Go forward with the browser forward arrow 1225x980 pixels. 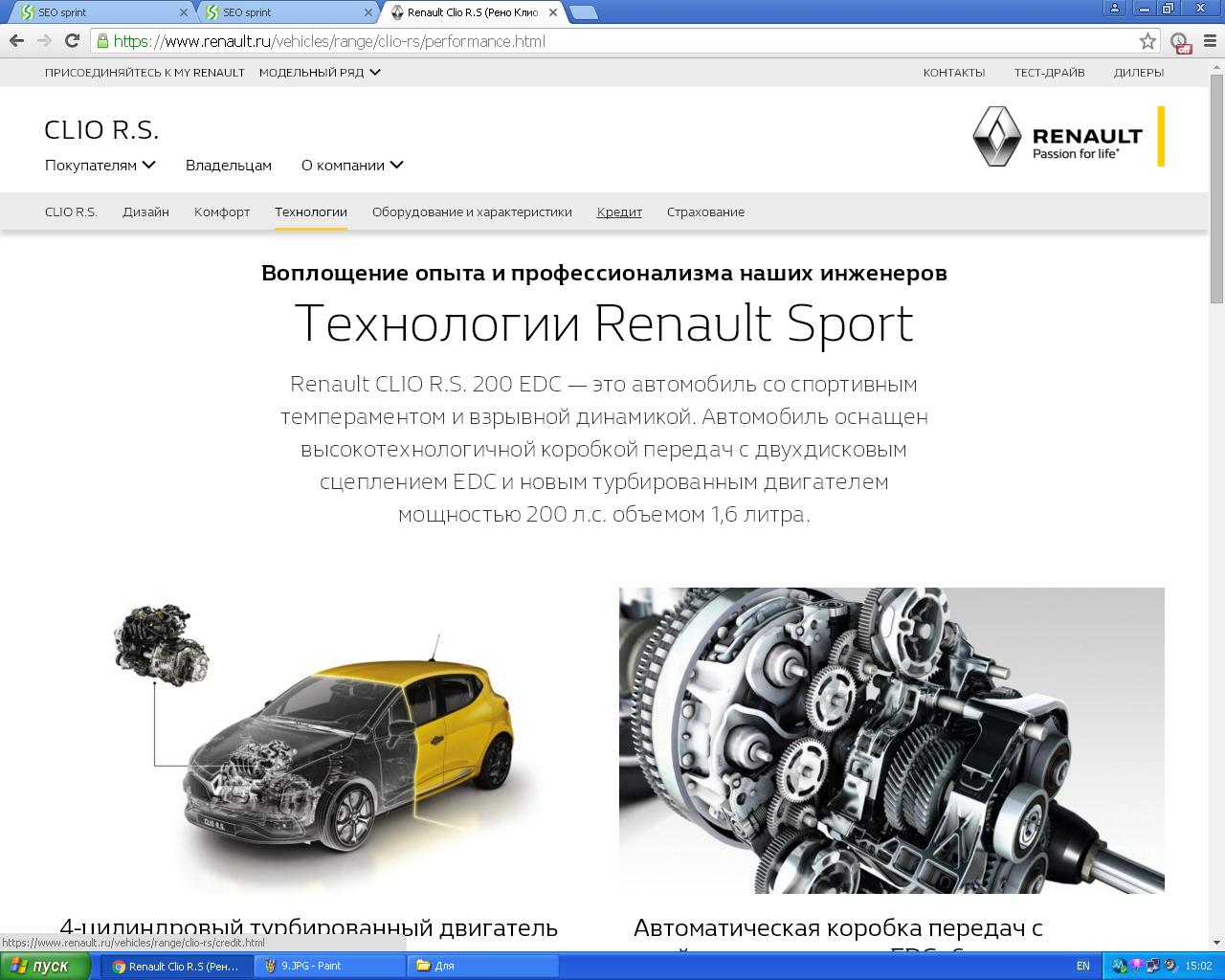(x=44, y=40)
